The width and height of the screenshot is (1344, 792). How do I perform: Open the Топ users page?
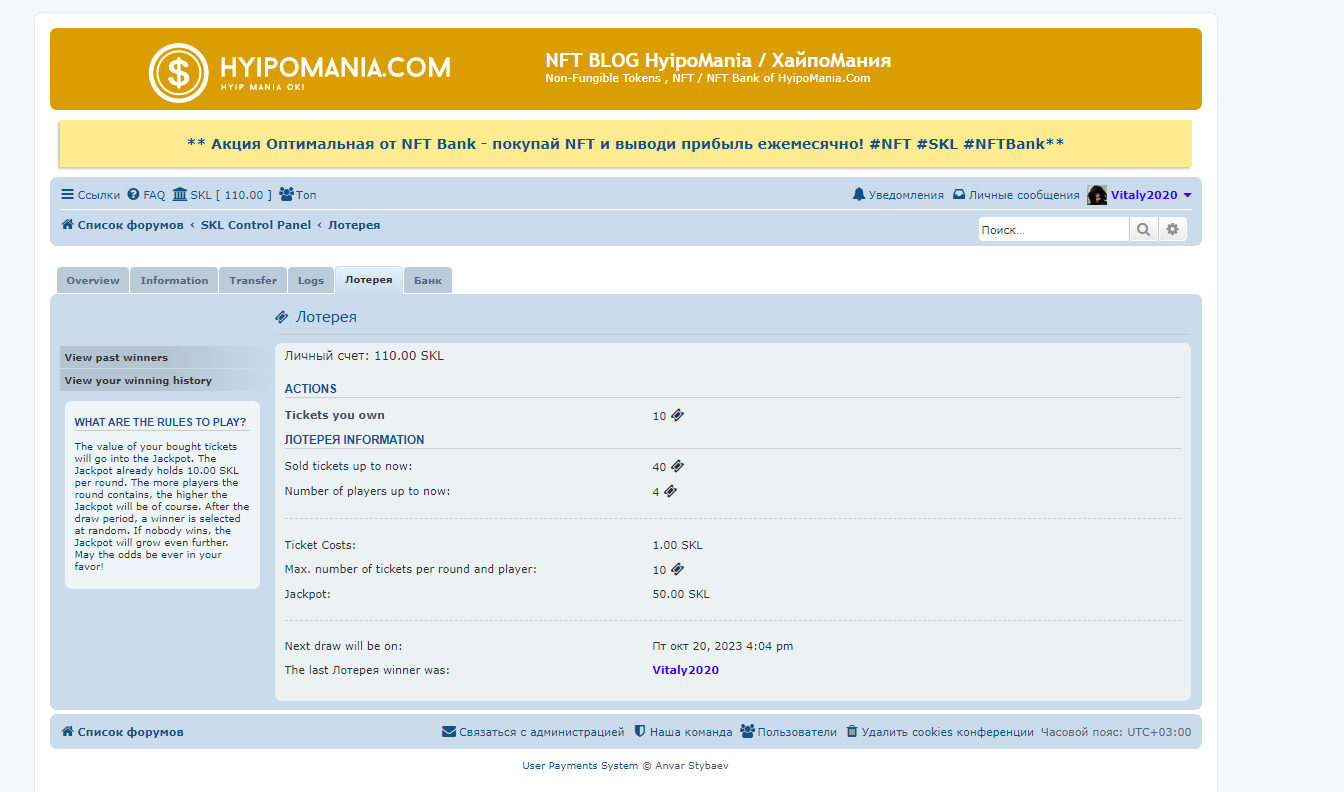tap(298, 195)
